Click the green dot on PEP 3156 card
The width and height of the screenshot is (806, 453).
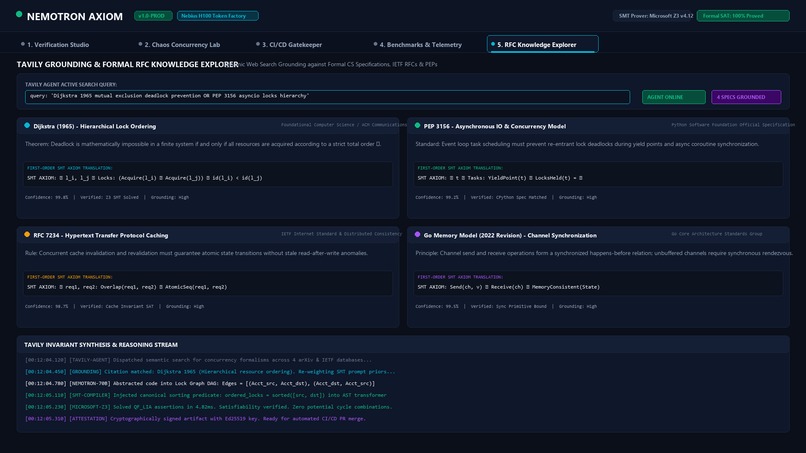417,125
